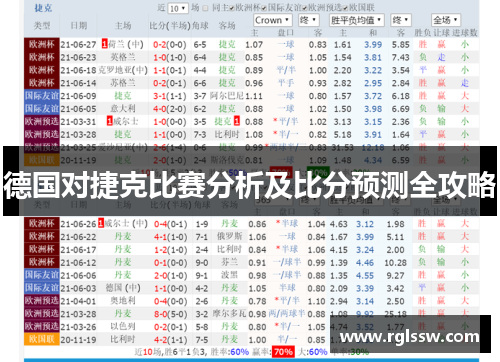Viewport: 500px width, 362px height.
Task: Select the 21-06-23 date cell
Action: click(78, 57)
